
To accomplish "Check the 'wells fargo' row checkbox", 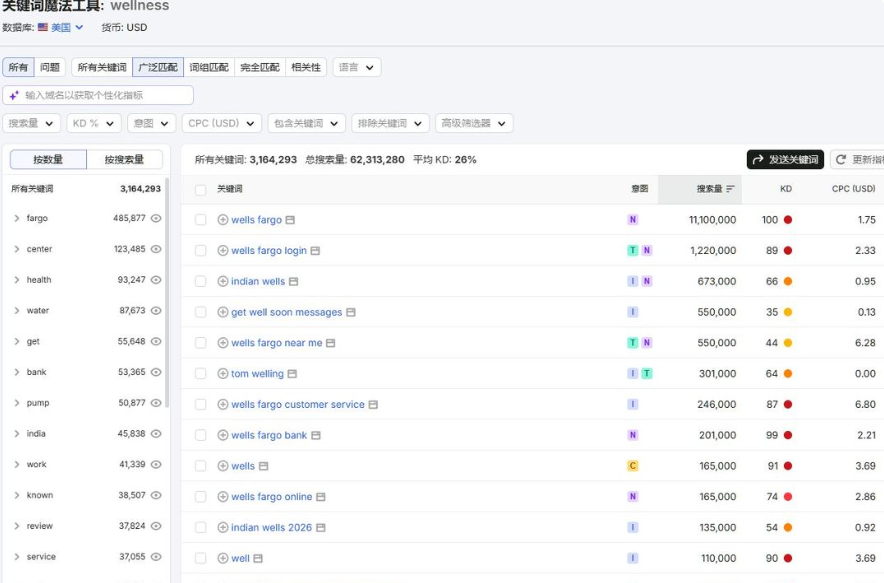I will pyautogui.click(x=200, y=220).
